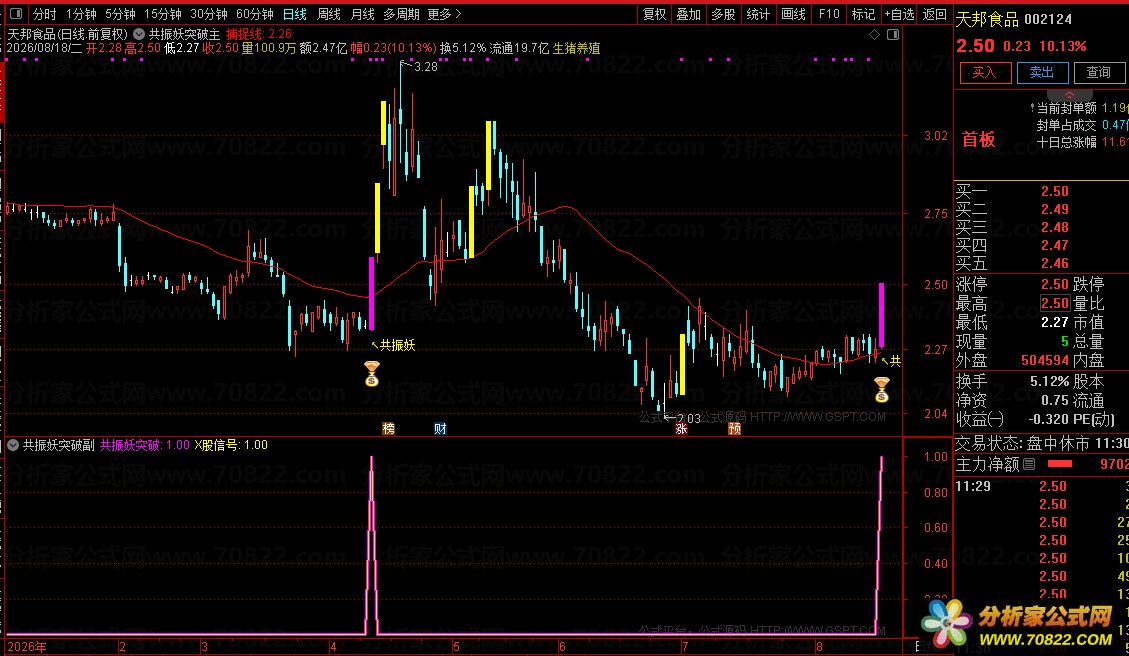Click the 卖出 sell button

1042,73
